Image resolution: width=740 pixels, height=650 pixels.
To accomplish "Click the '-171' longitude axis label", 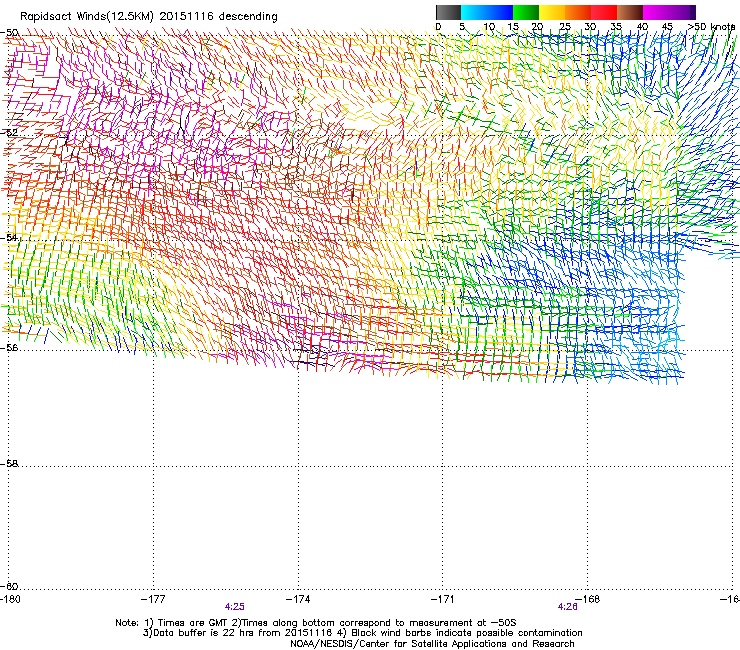I will click(x=443, y=599).
